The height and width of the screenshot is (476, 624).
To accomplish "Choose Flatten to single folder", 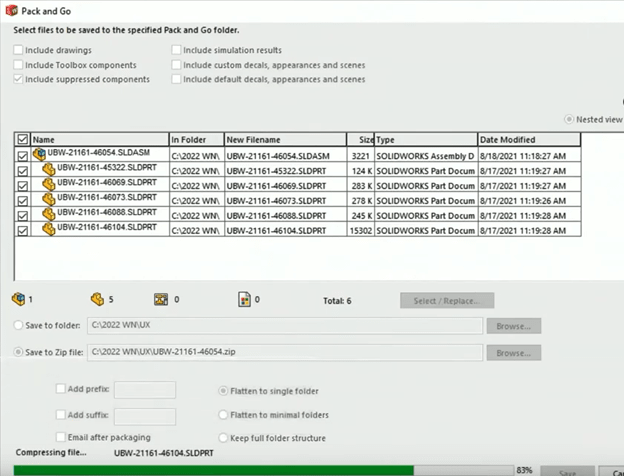I will tap(223, 391).
